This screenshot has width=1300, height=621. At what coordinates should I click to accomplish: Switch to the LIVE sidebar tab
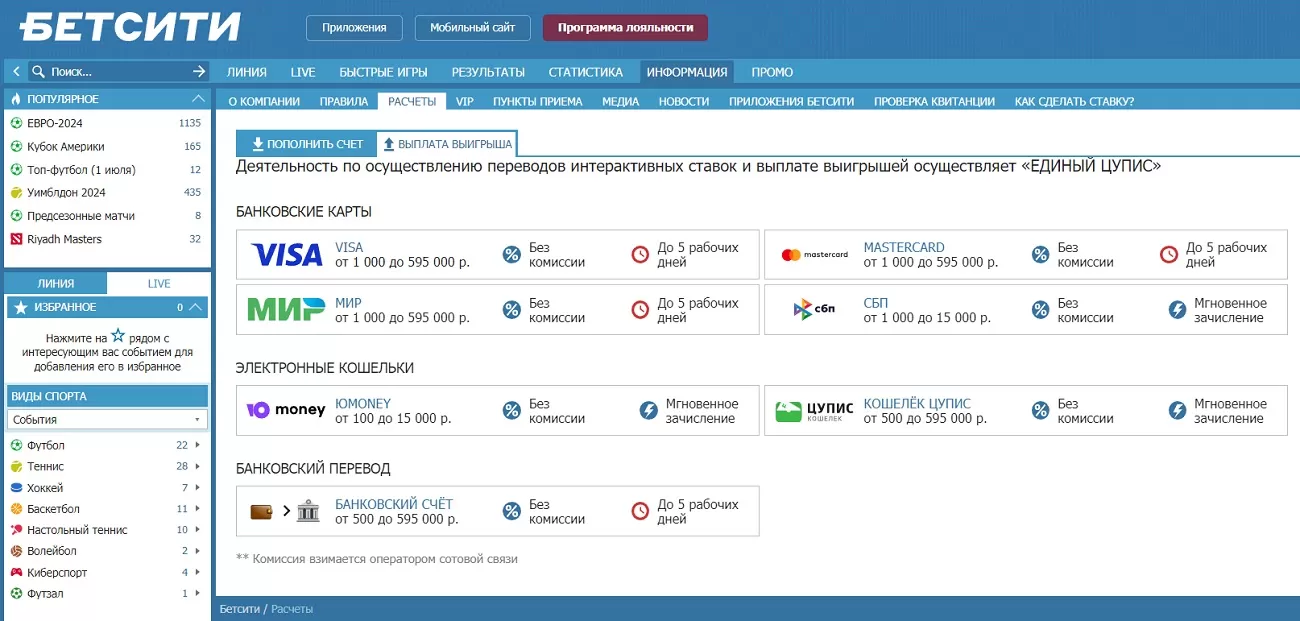point(159,283)
